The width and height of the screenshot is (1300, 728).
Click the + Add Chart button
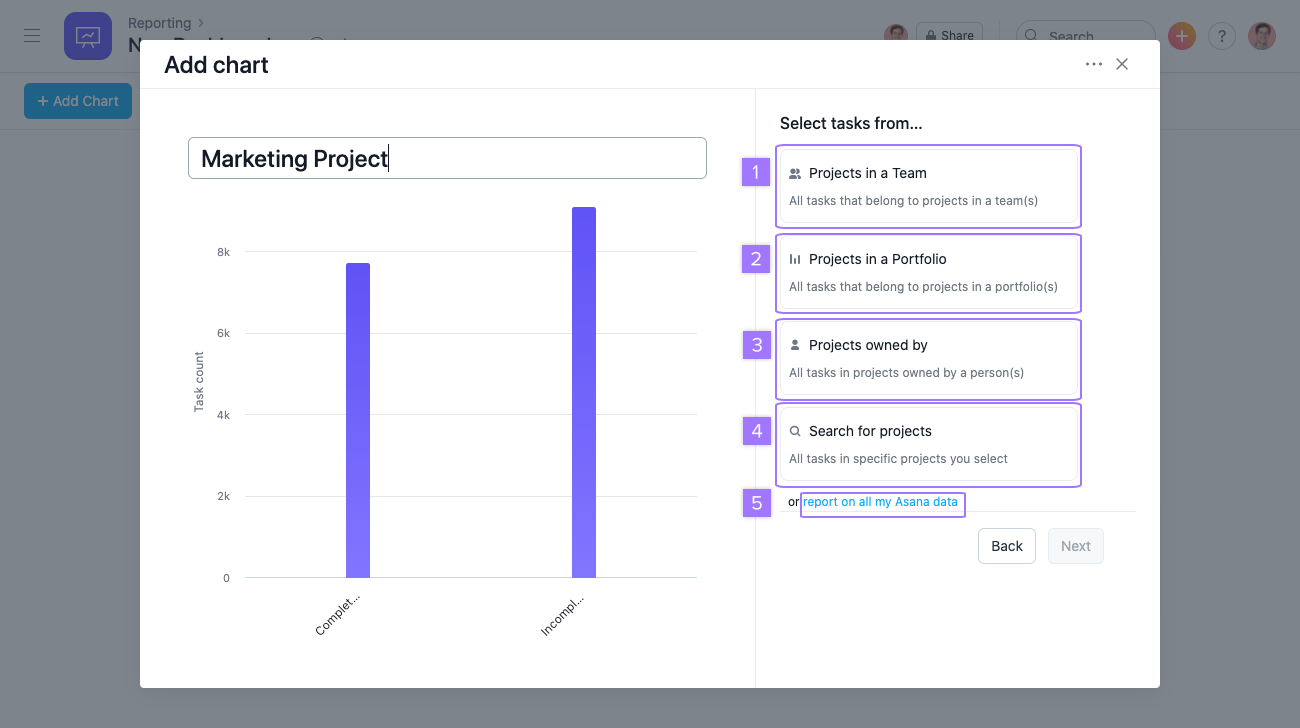(77, 100)
